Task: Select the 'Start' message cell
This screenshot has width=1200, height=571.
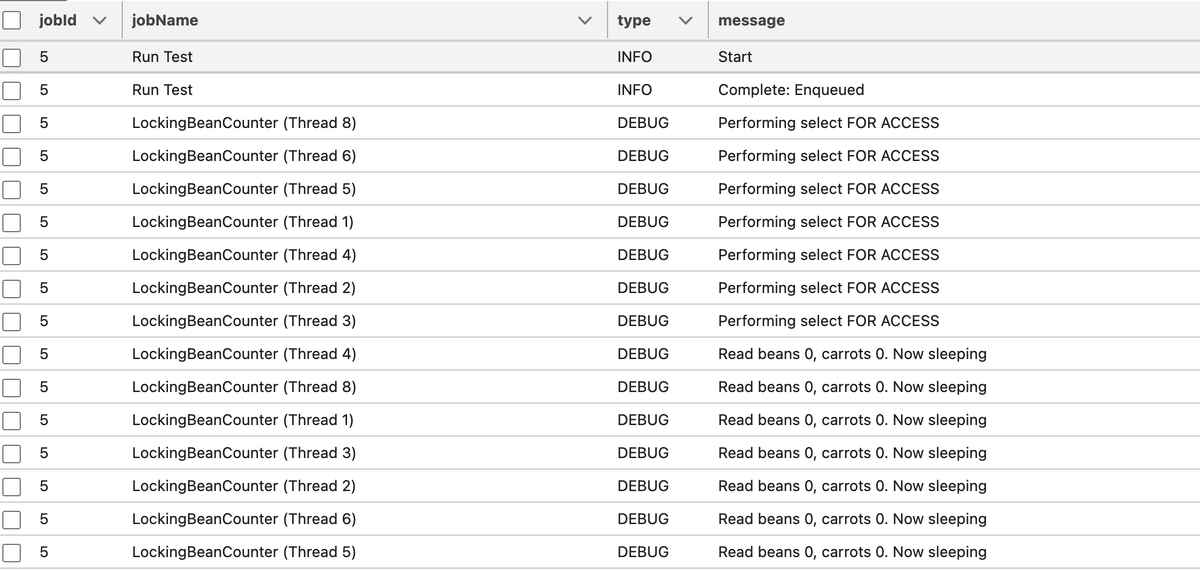Action: click(735, 57)
